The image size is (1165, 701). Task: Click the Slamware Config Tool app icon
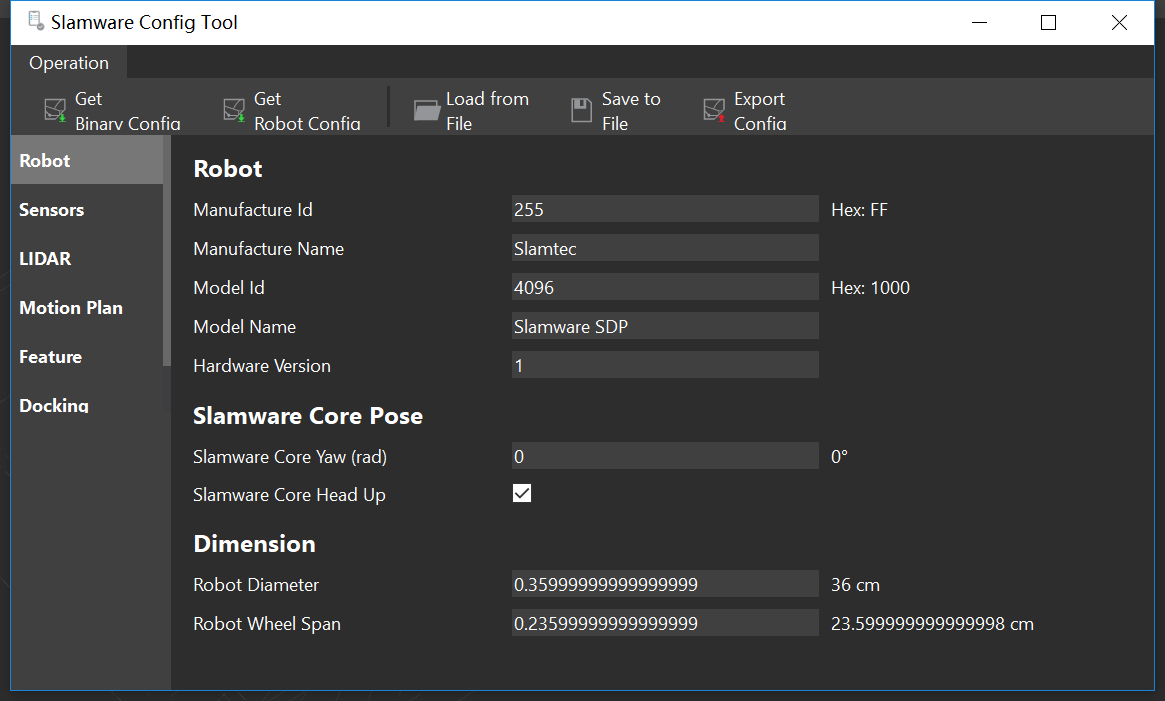36,21
